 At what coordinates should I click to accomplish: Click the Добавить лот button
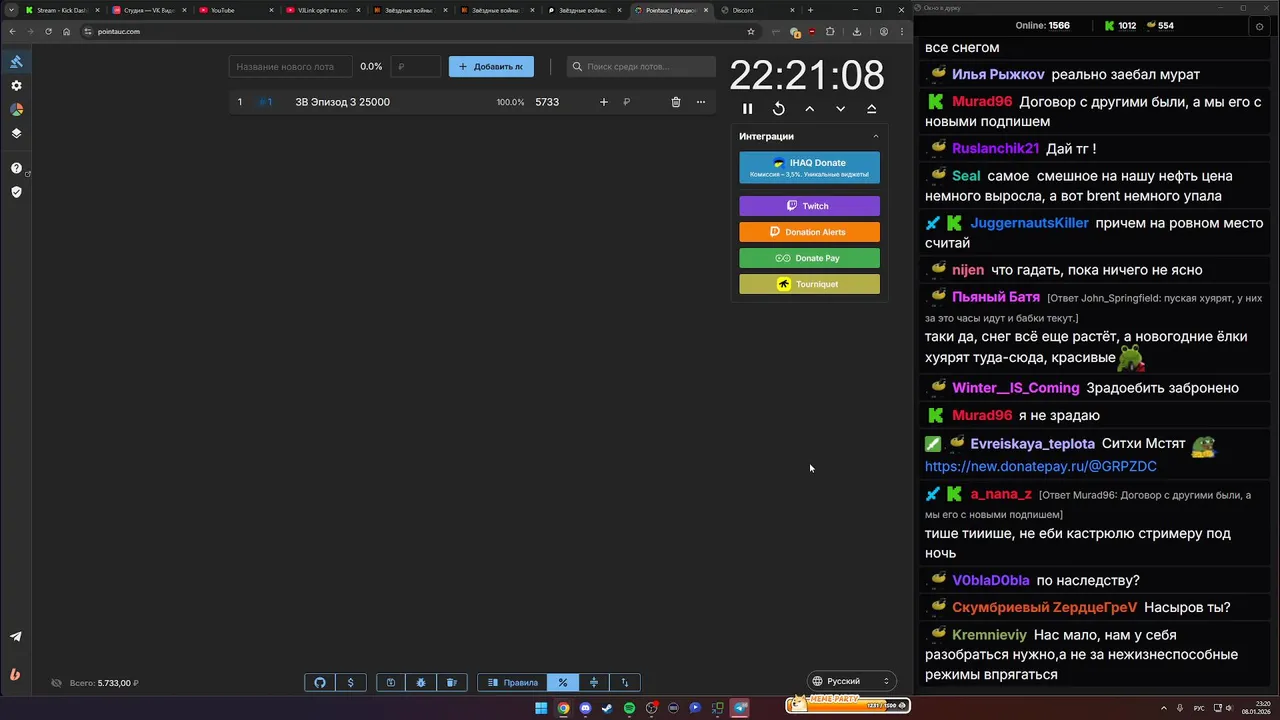(x=491, y=67)
